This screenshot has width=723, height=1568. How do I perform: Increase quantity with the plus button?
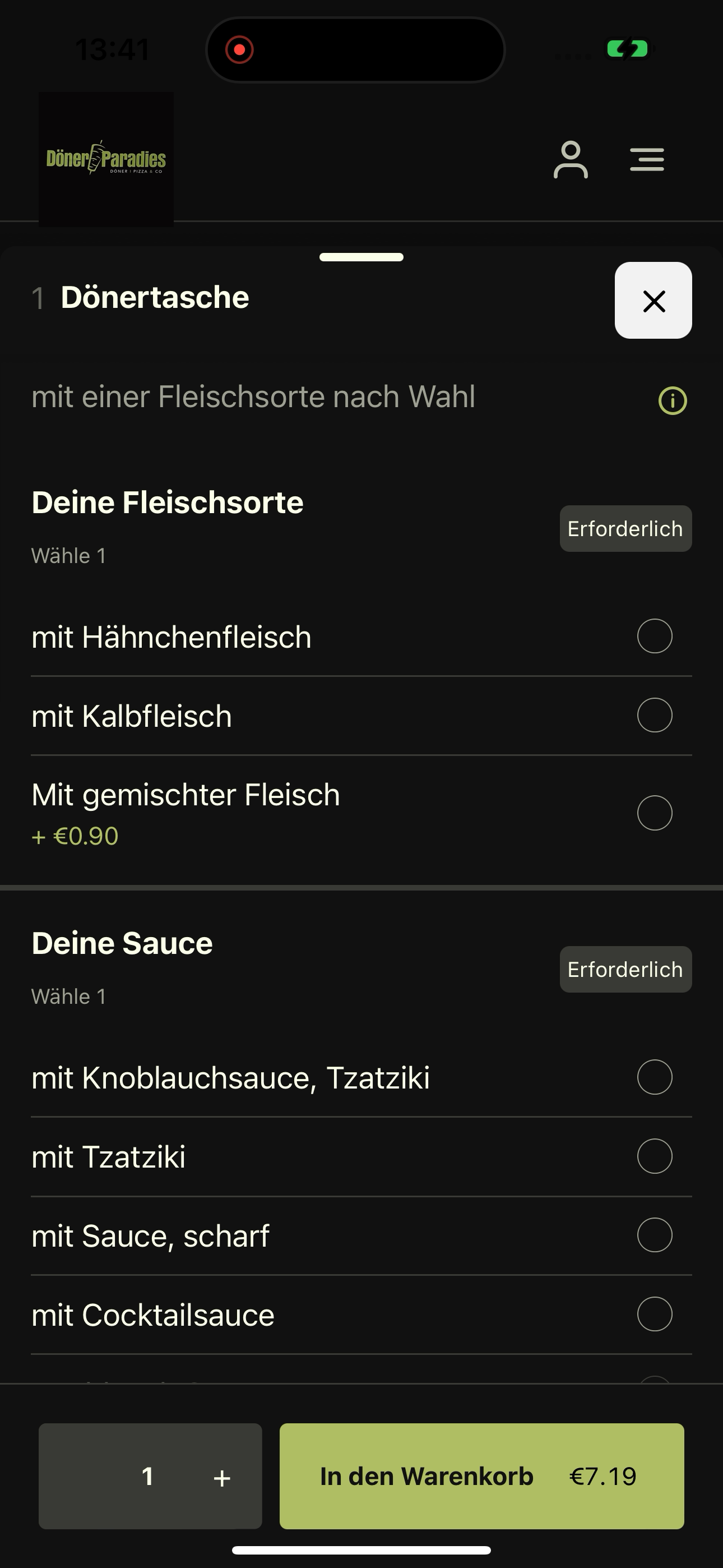pyautogui.click(x=222, y=1477)
